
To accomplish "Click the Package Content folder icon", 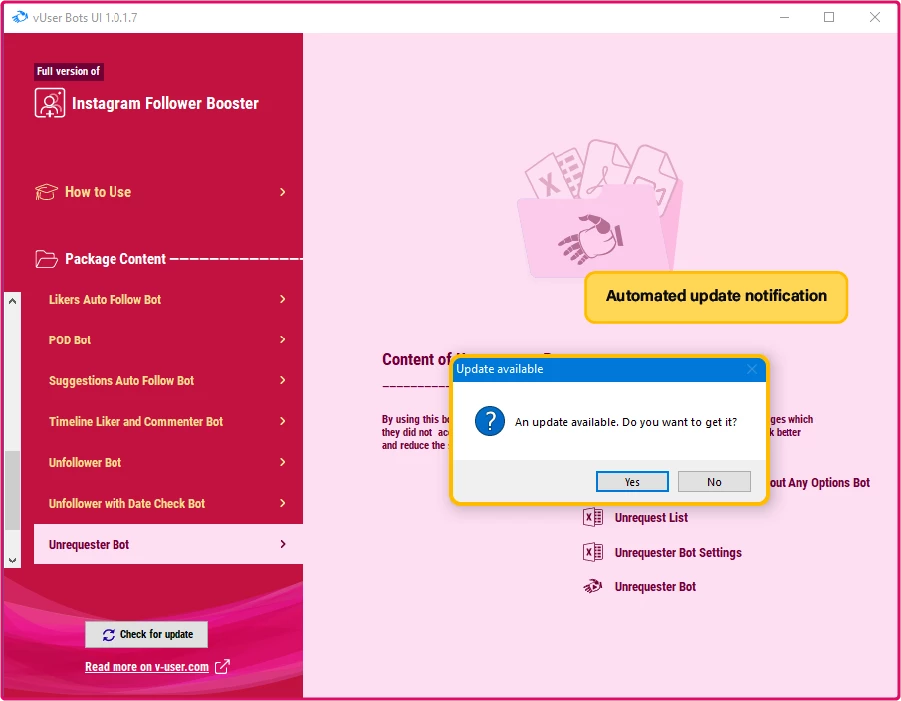I will click(46, 259).
